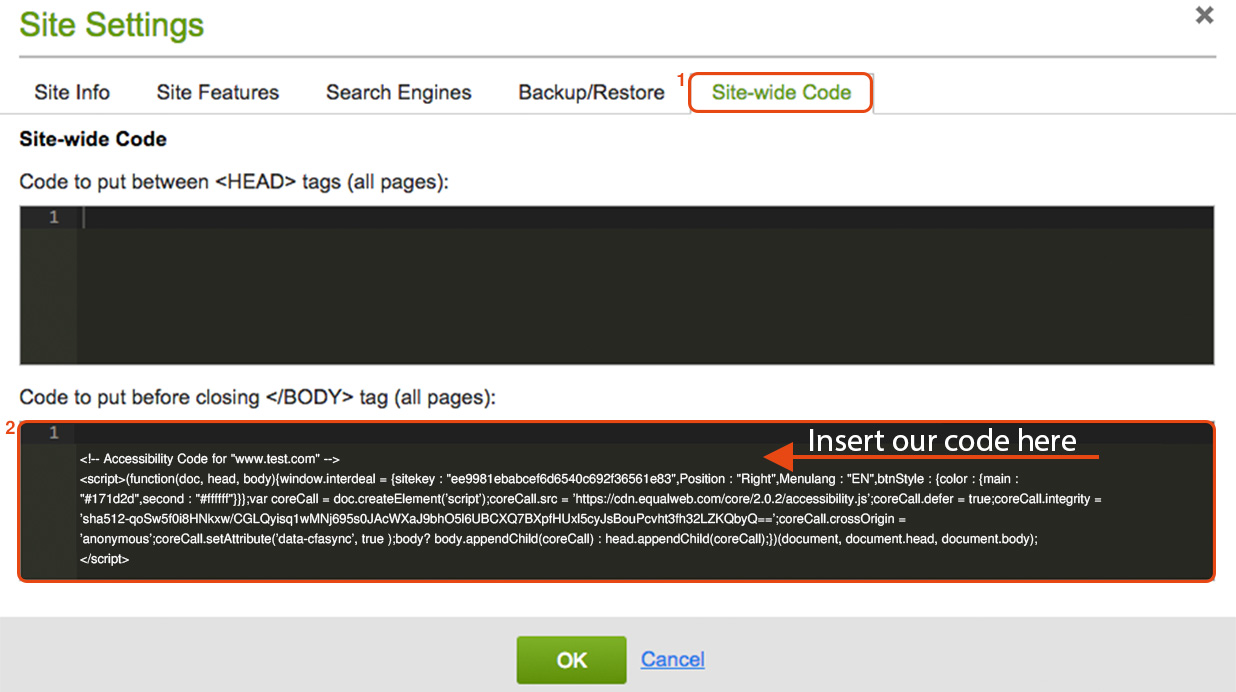1236x692 pixels.
Task: Close the Site Settings dialog
Action: [1204, 15]
